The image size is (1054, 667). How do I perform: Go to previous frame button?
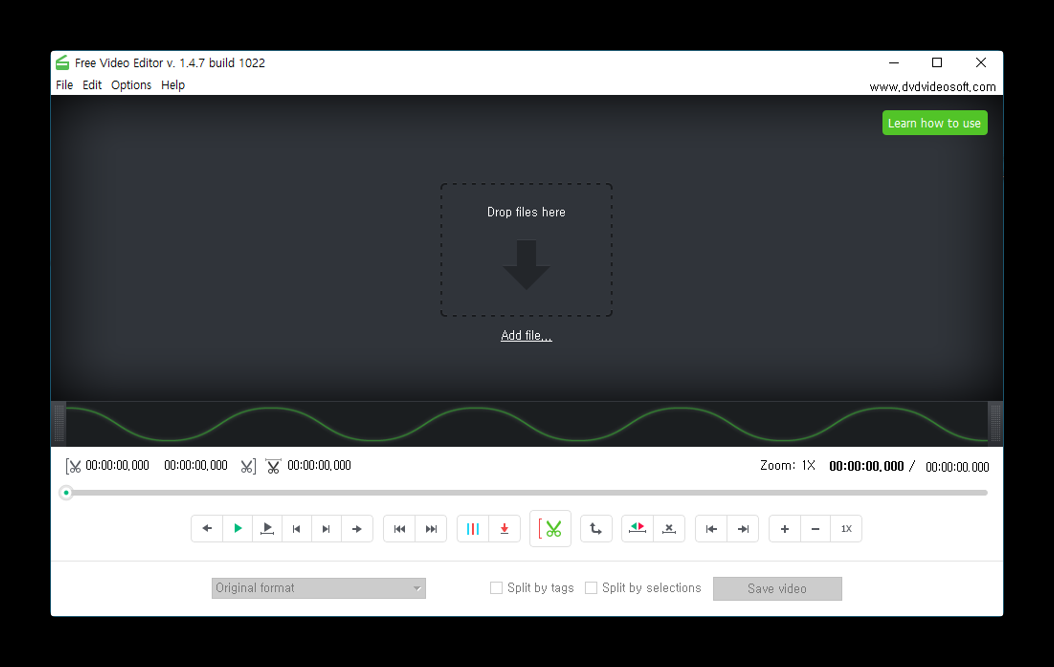[x=296, y=528]
